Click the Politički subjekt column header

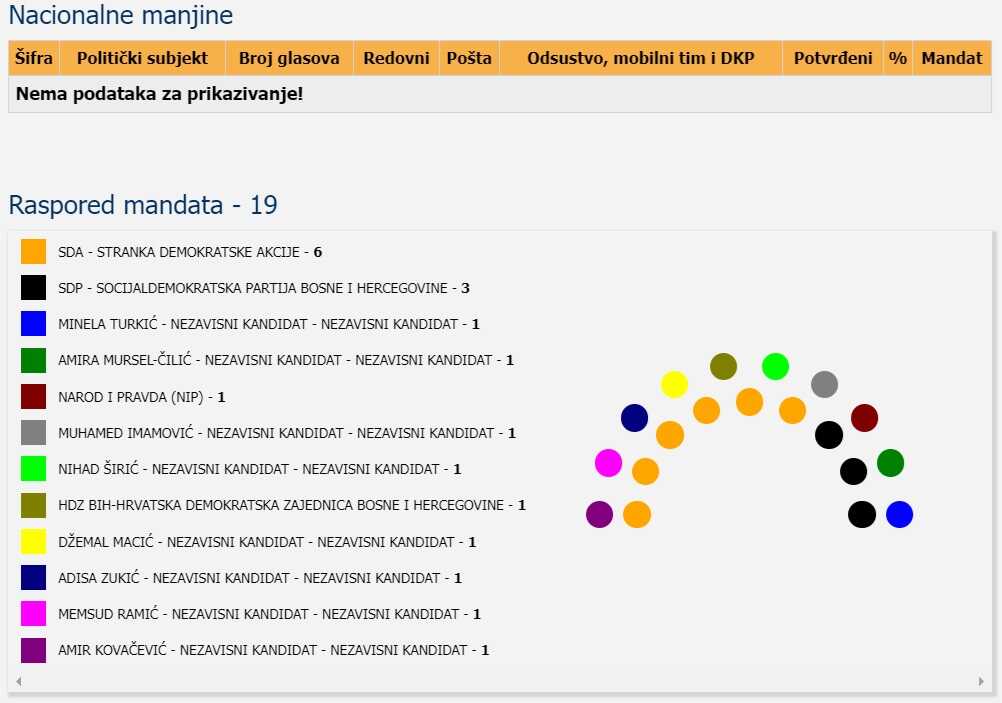tap(142, 58)
